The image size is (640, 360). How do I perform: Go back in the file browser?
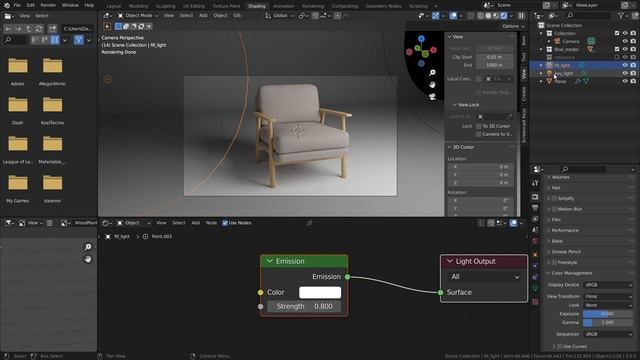click(8, 29)
